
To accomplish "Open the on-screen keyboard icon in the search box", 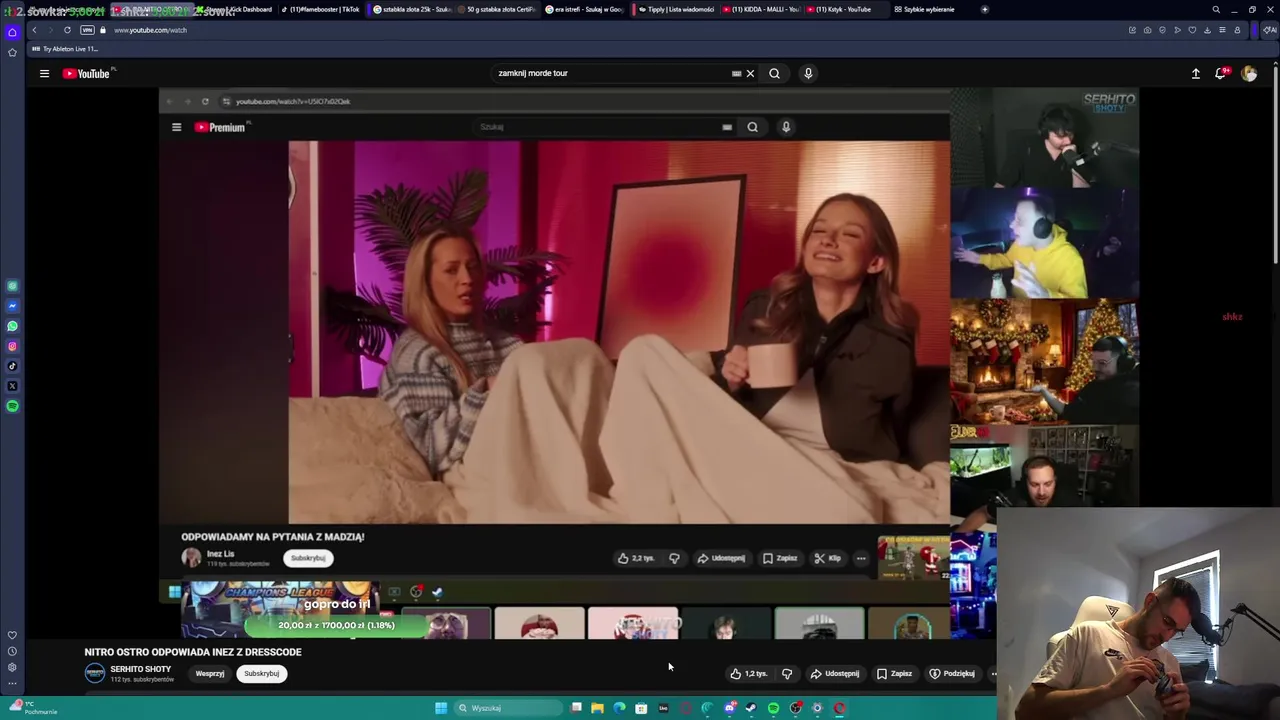I will tap(736, 73).
